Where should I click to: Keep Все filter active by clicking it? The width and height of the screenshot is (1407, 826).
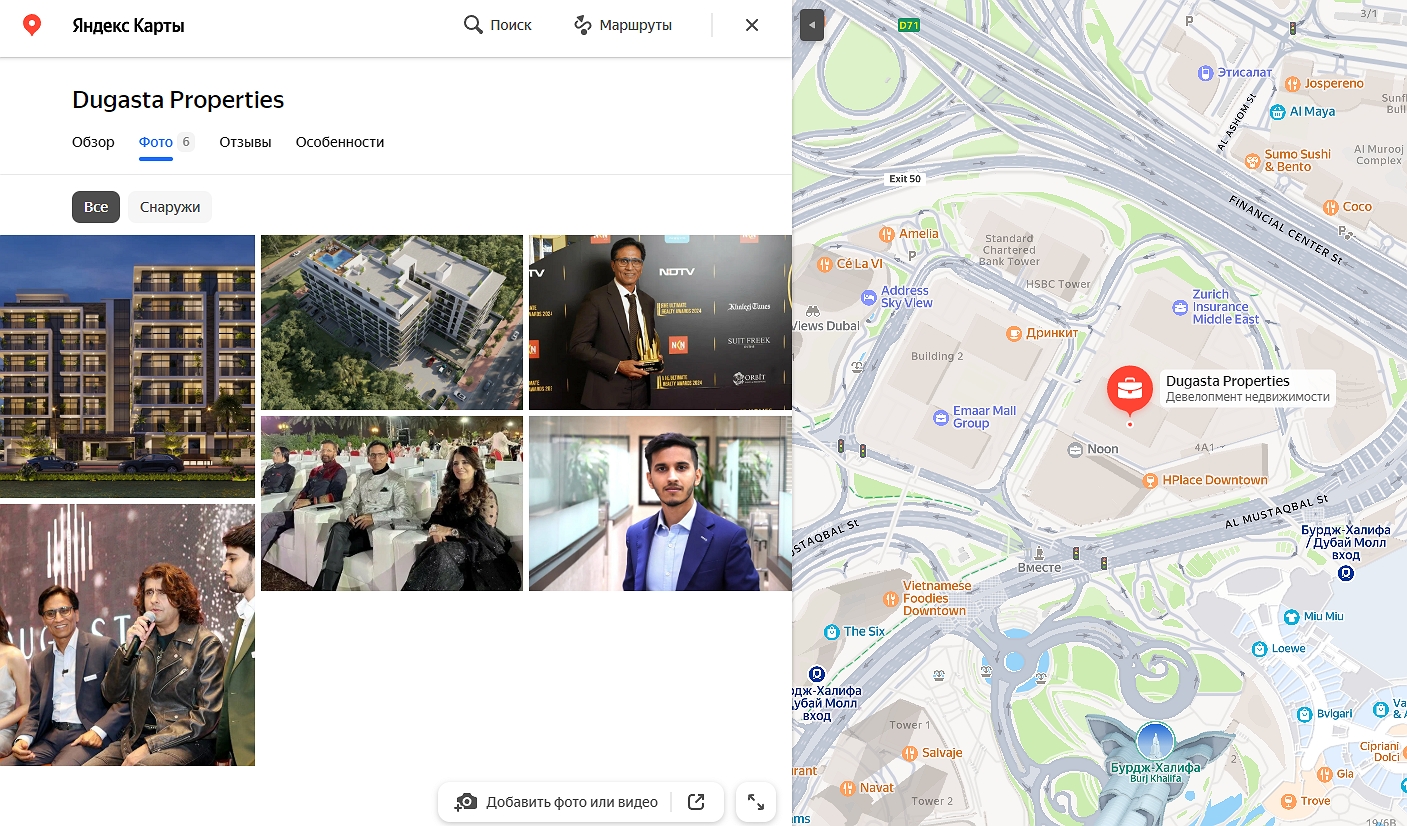tap(96, 207)
